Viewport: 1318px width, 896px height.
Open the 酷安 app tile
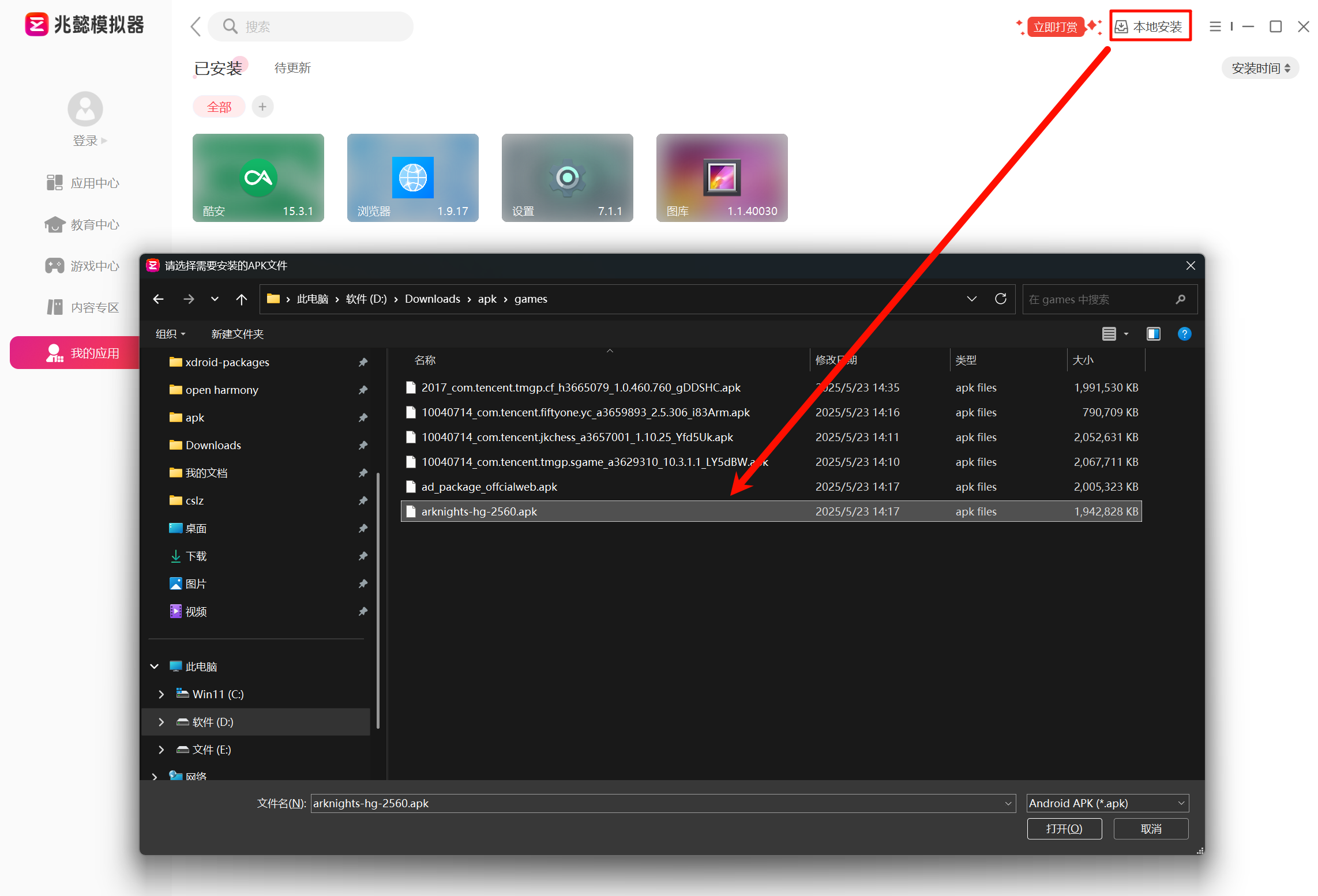click(258, 178)
